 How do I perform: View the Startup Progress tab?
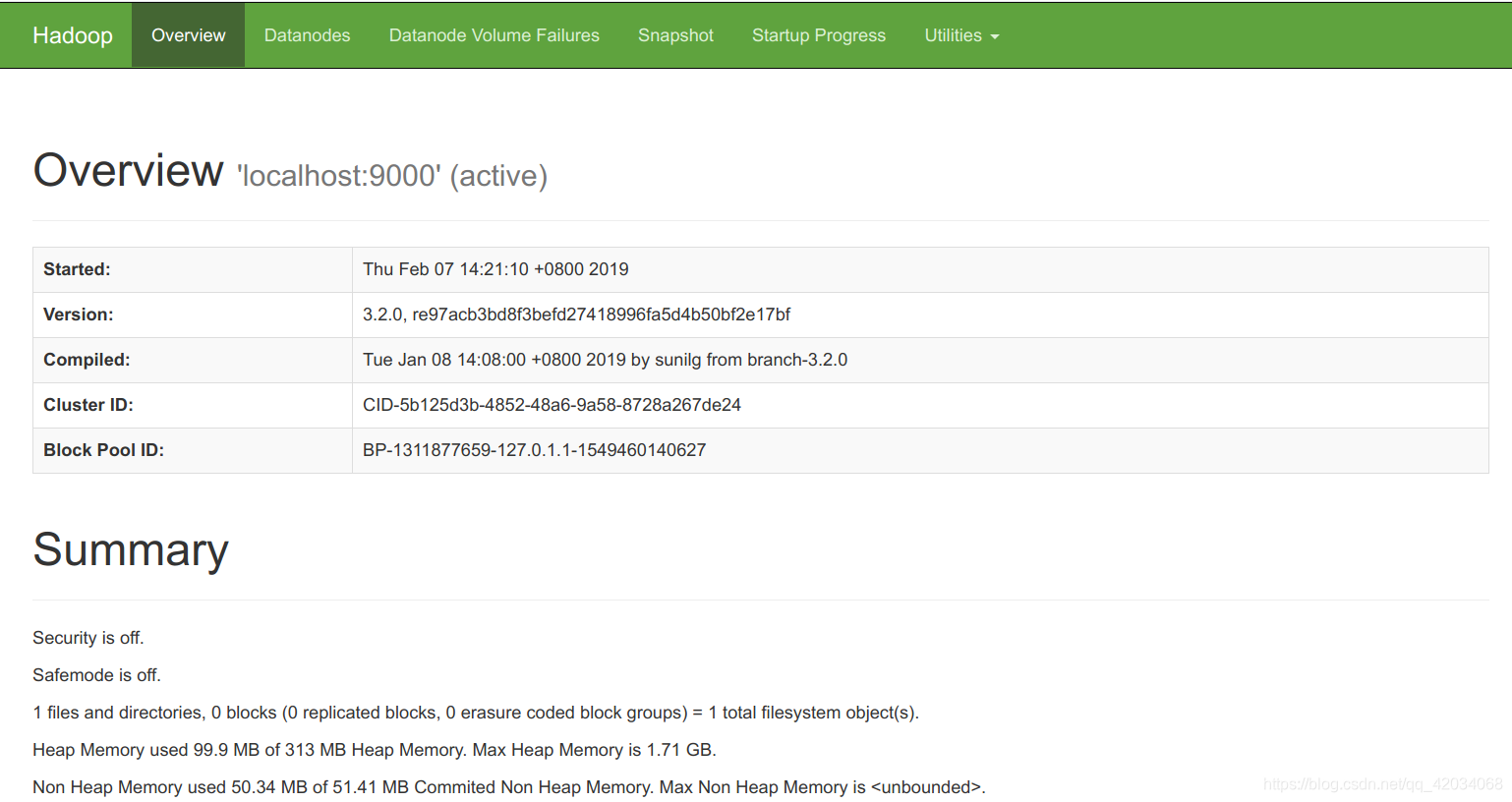tap(819, 35)
